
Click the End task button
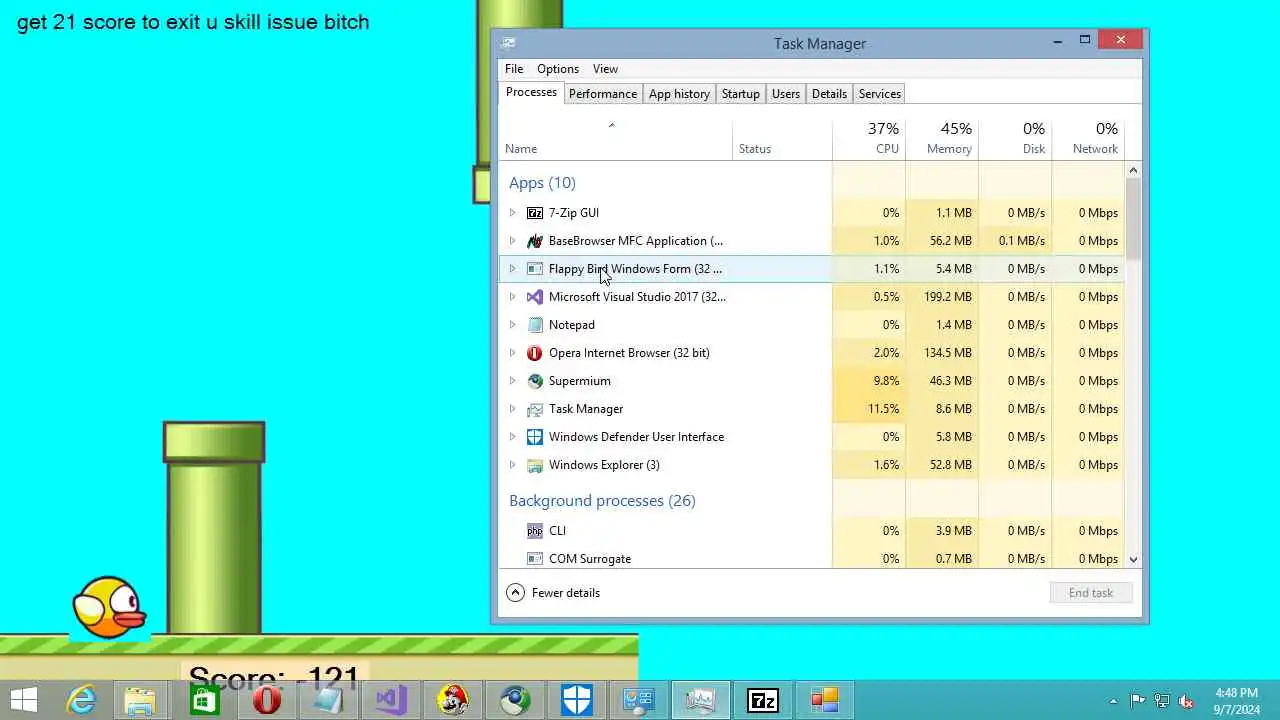[x=1091, y=593]
